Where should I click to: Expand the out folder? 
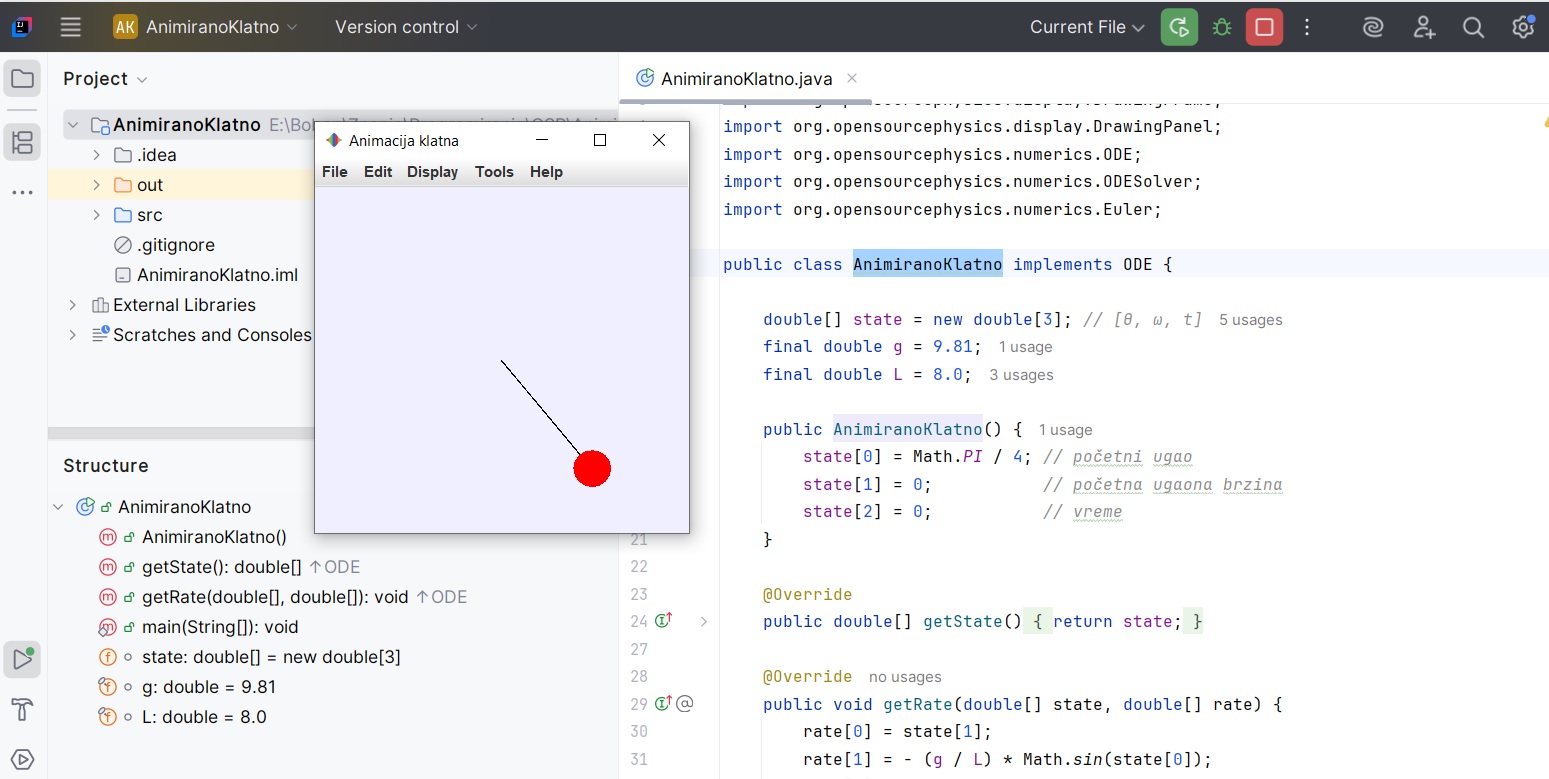coord(97,185)
